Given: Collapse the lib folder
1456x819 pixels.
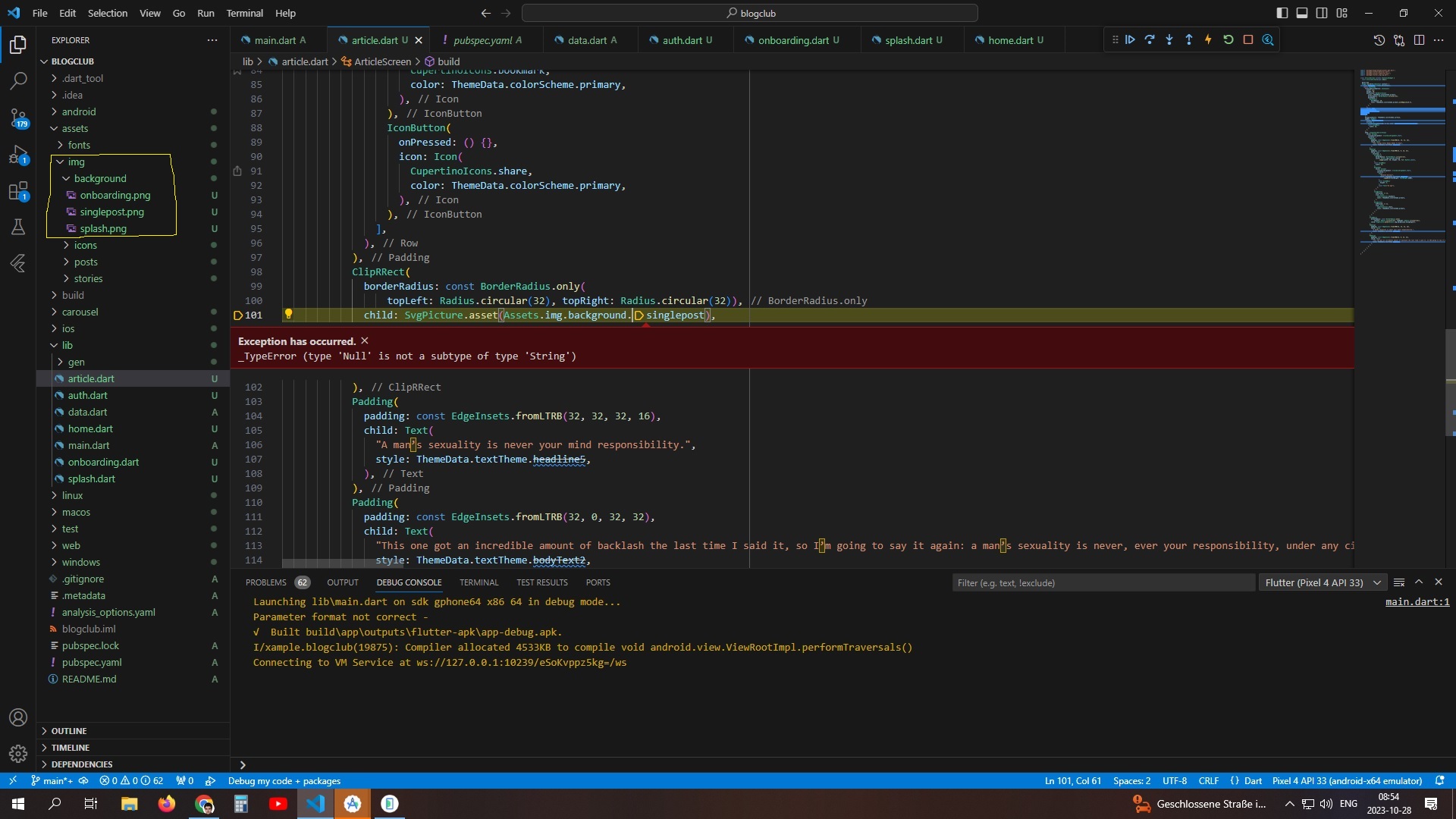Looking at the screenshot, I should (x=67, y=345).
